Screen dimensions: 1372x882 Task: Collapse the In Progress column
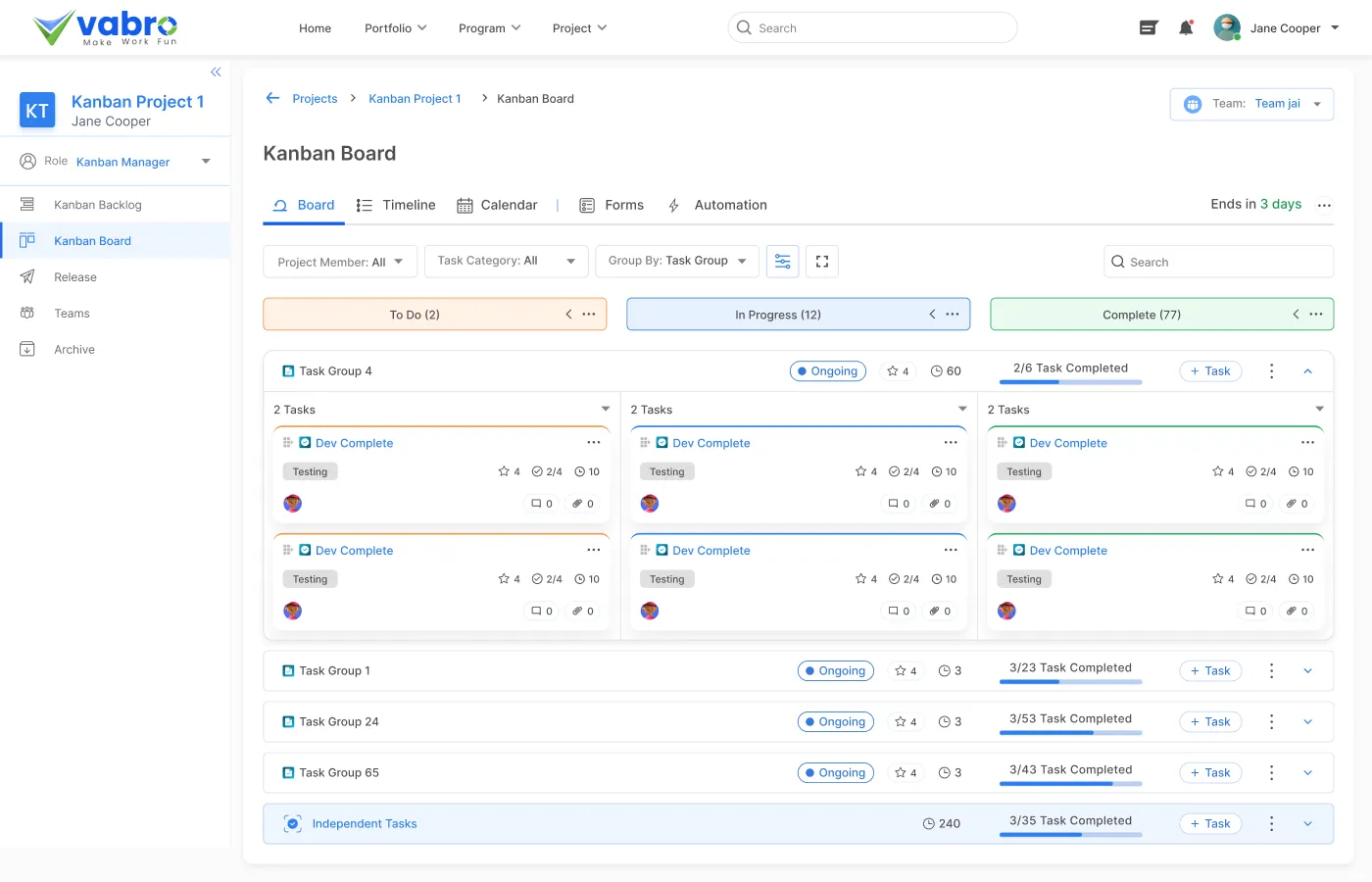point(932,315)
